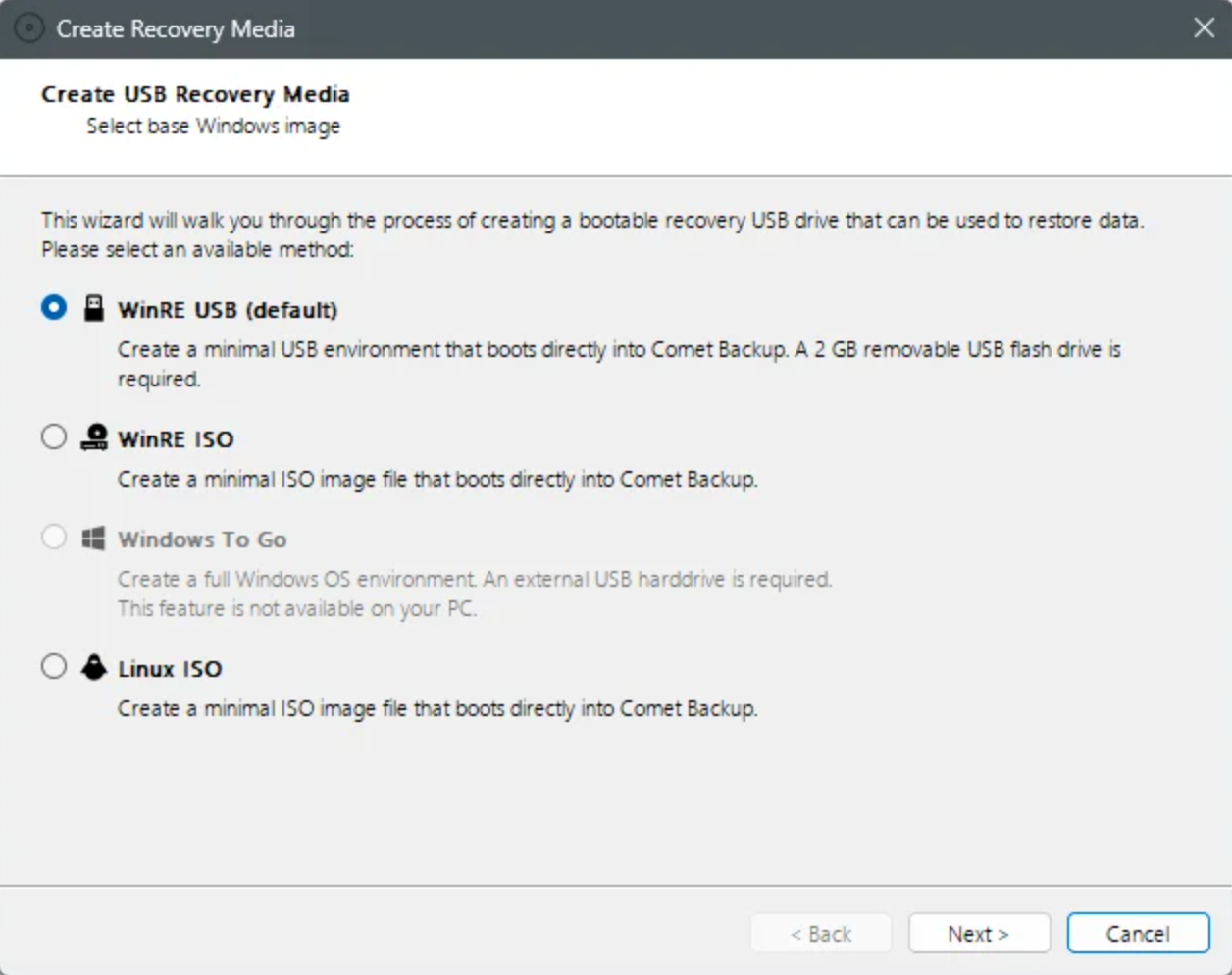Choose the WinRE ISO radio option
This screenshot has width=1232, height=975.
(x=54, y=437)
